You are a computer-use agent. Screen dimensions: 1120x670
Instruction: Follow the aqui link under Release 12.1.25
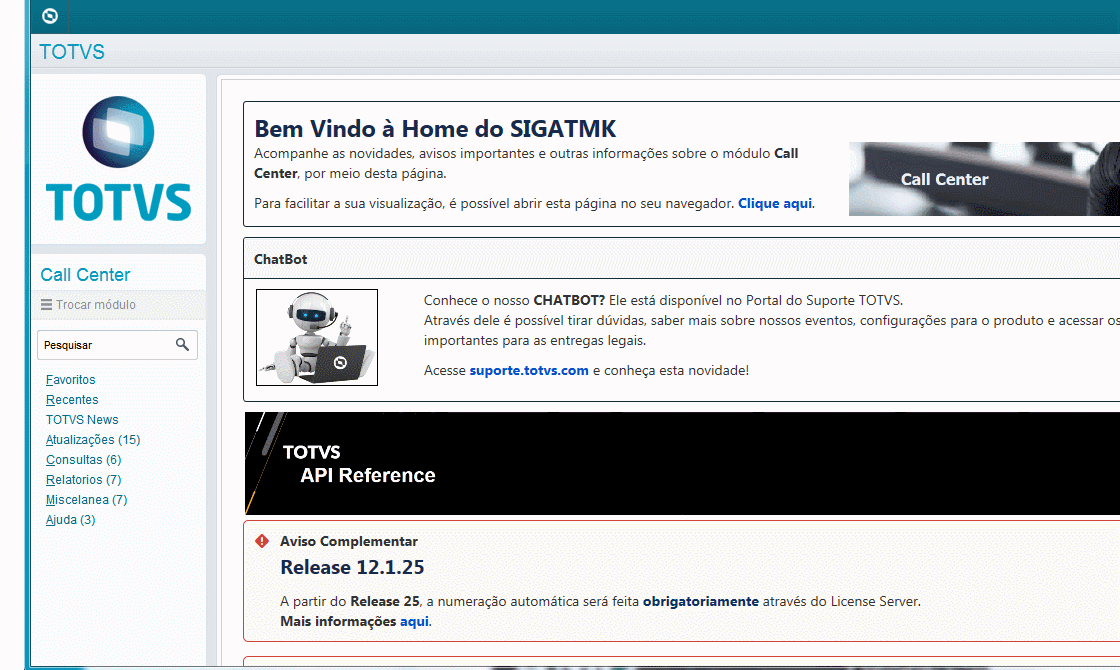click(414, 621)
